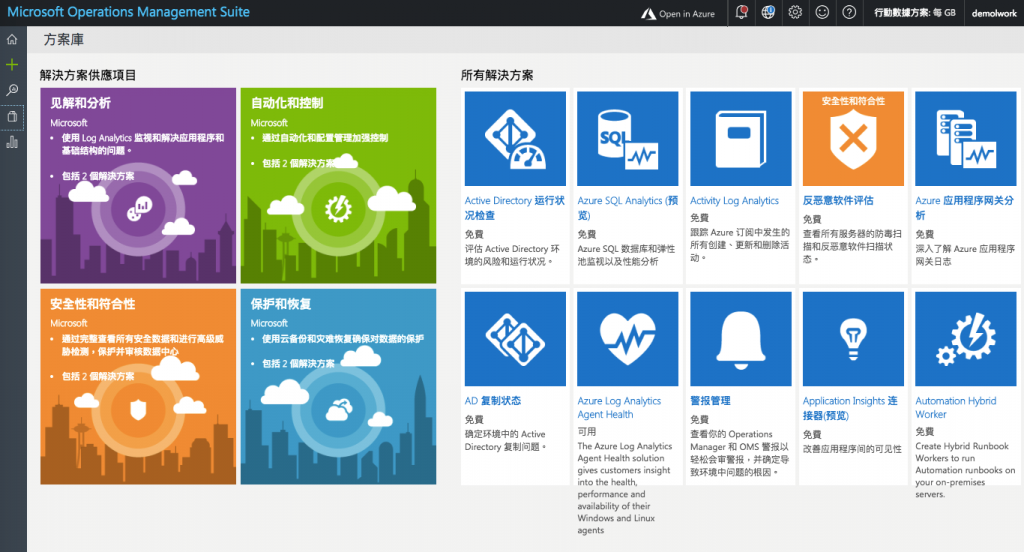Click the Activity Log Analytics book icon
This screenshot has width=1024, height=552.
click(741, 138)
